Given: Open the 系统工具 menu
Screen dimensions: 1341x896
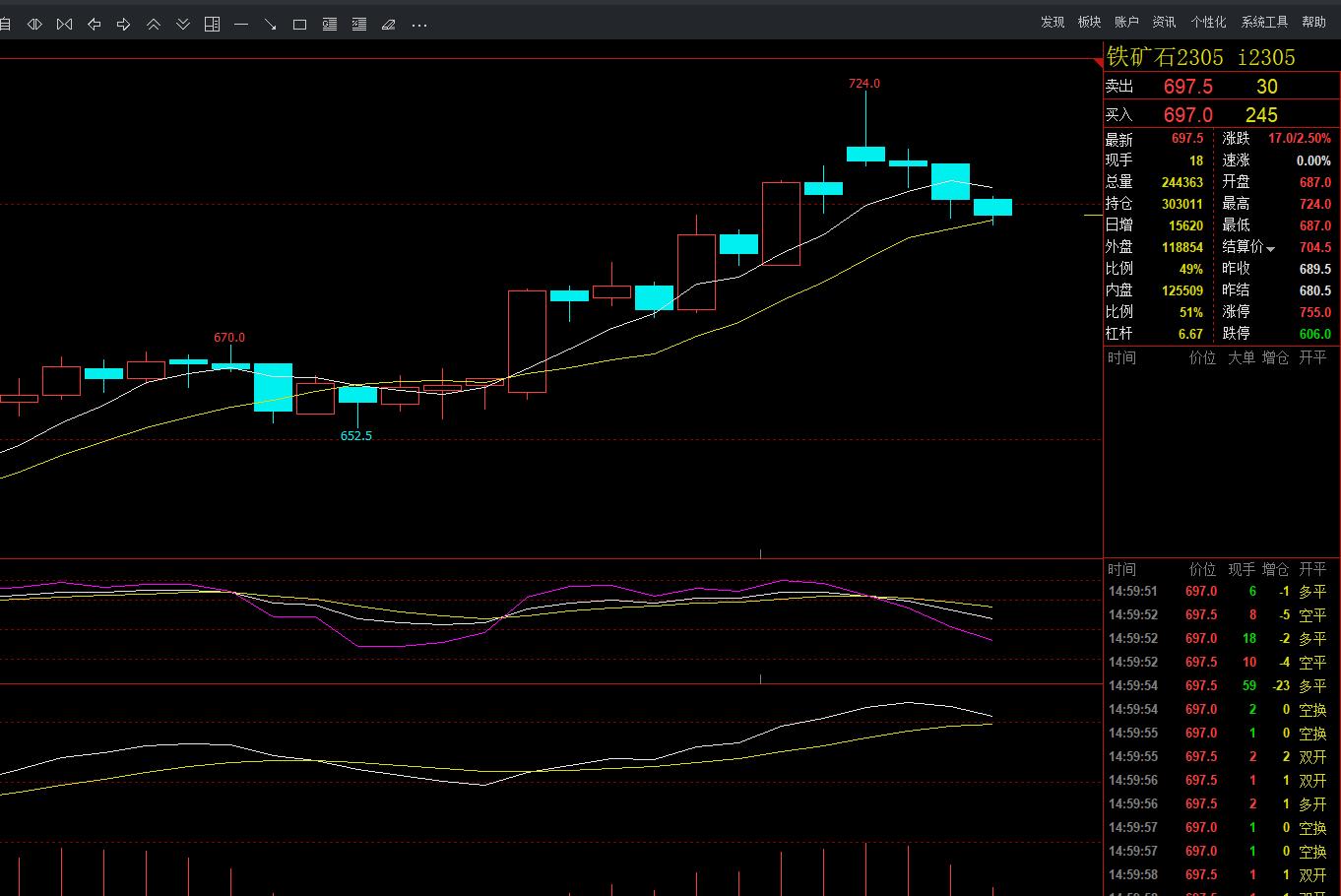Looking at the screenshot, I should 1264,22.
